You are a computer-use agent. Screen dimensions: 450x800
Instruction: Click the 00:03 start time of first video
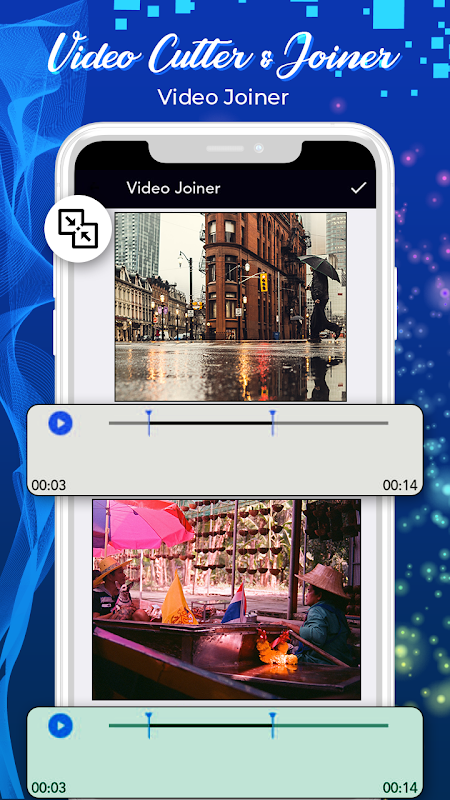(x=48, y=485)
